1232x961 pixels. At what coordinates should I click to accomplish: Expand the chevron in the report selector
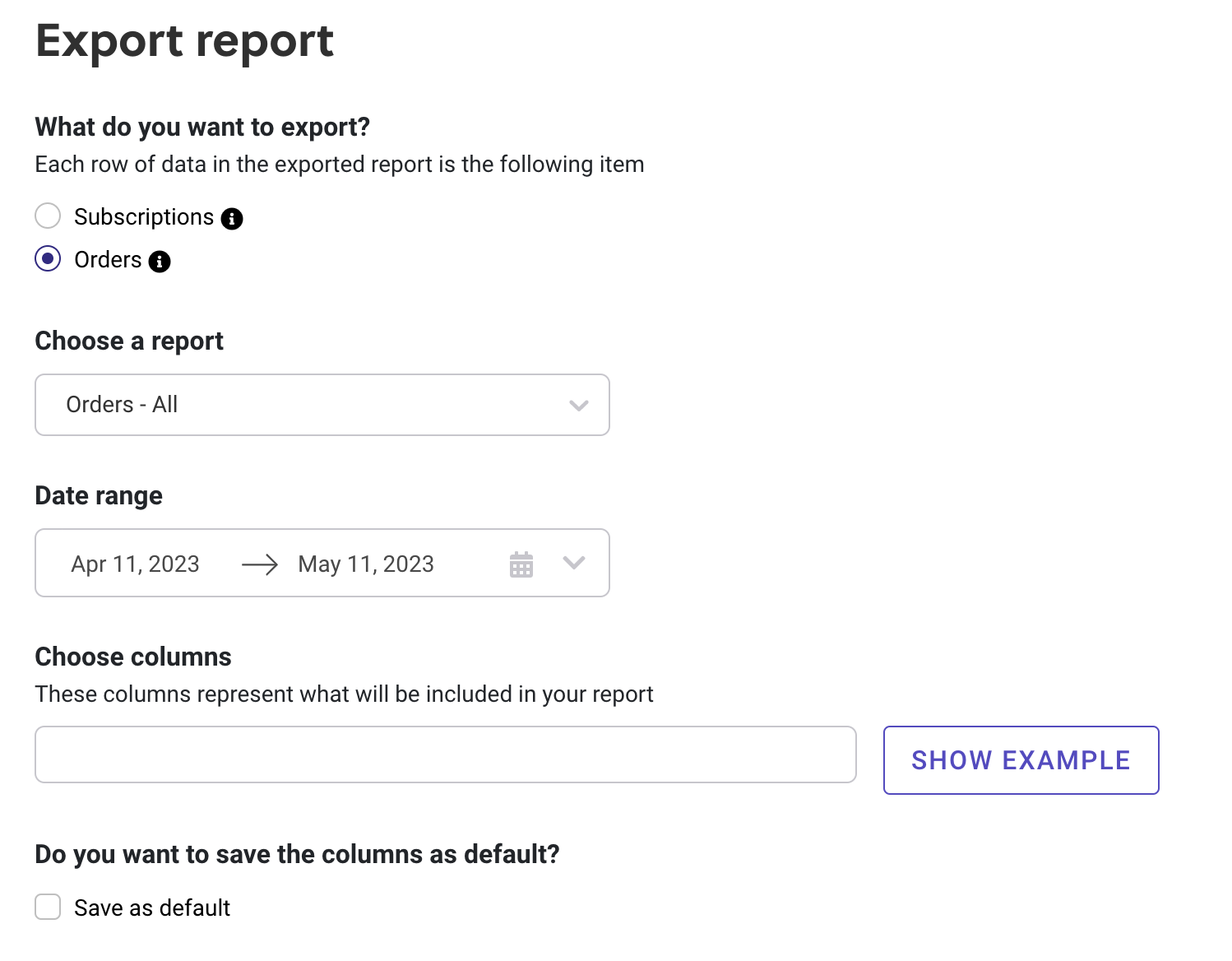pos(579,405)
